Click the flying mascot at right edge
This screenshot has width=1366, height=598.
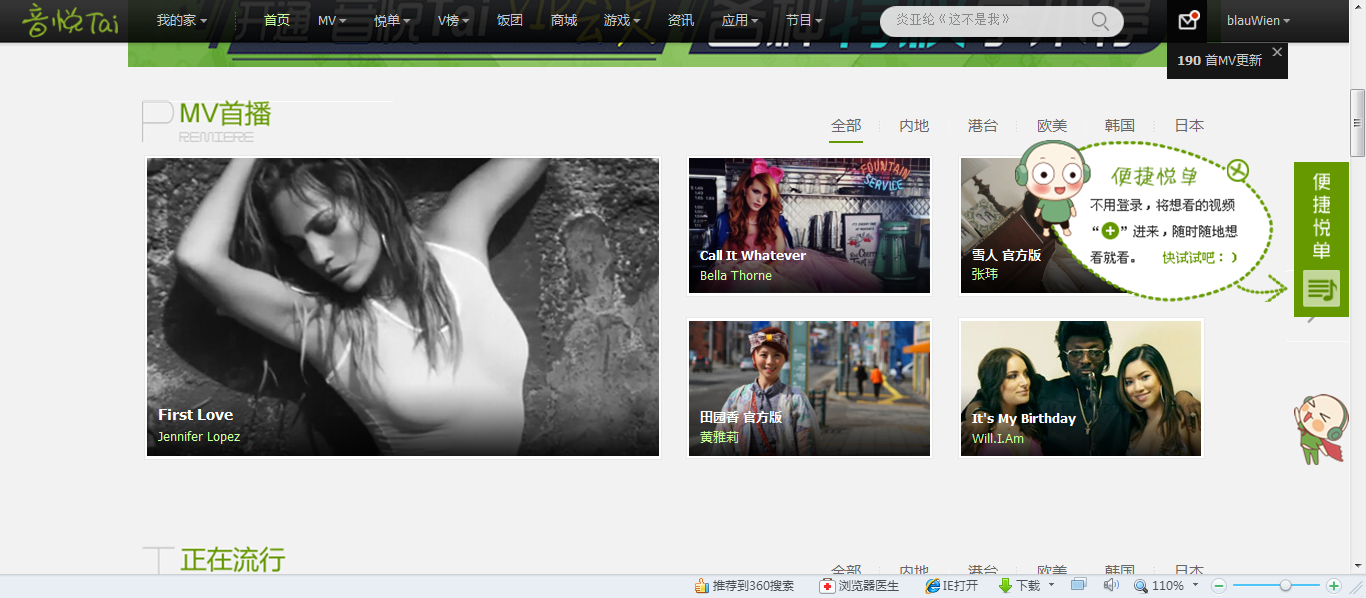tap(1320, 430)
